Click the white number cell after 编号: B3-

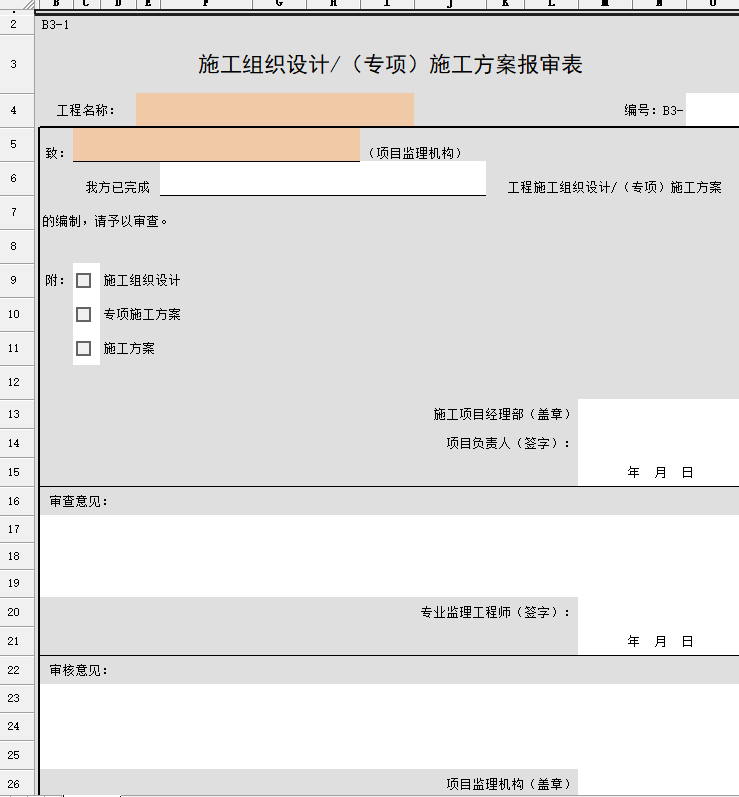[712, 109]
